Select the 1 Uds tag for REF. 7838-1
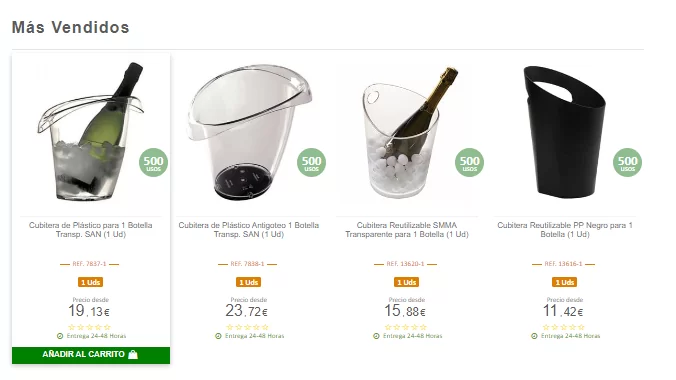 click(248, 283)
